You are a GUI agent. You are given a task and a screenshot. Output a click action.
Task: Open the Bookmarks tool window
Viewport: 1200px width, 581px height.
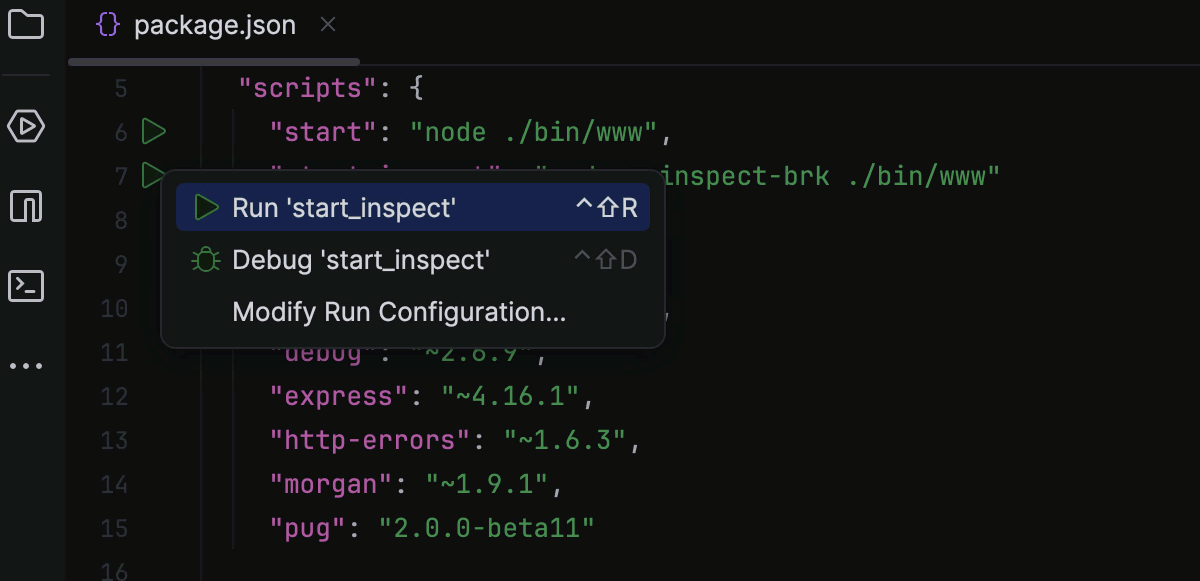pyautogui.click(x=27, y=206)
